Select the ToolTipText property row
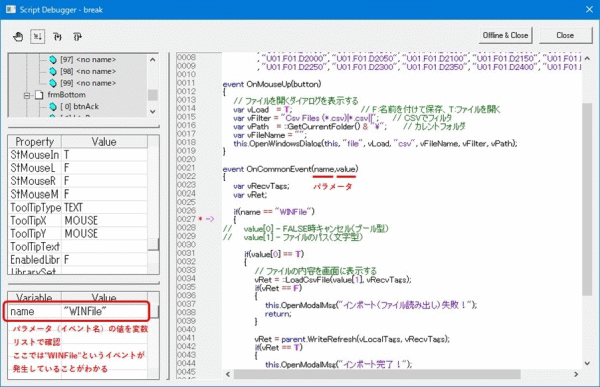Image resolution: width=600 pixels, height=387 pixels. point(78,247)
